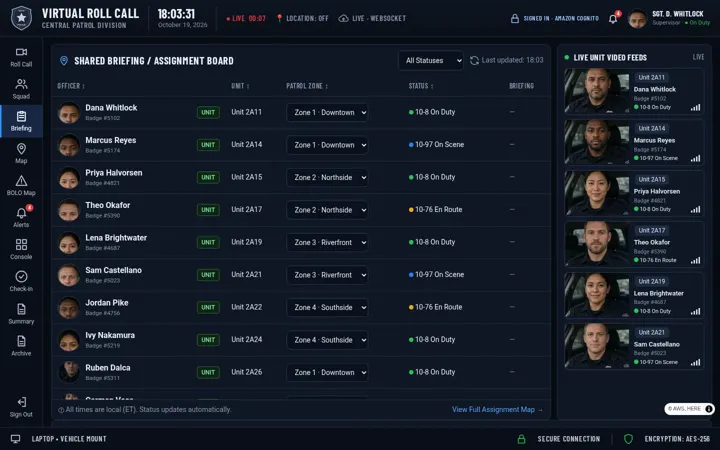This screenshot has height=450, width=720.
Task: Open Jordan Pike's patrol zone dropdown
Action: [327, 307]
